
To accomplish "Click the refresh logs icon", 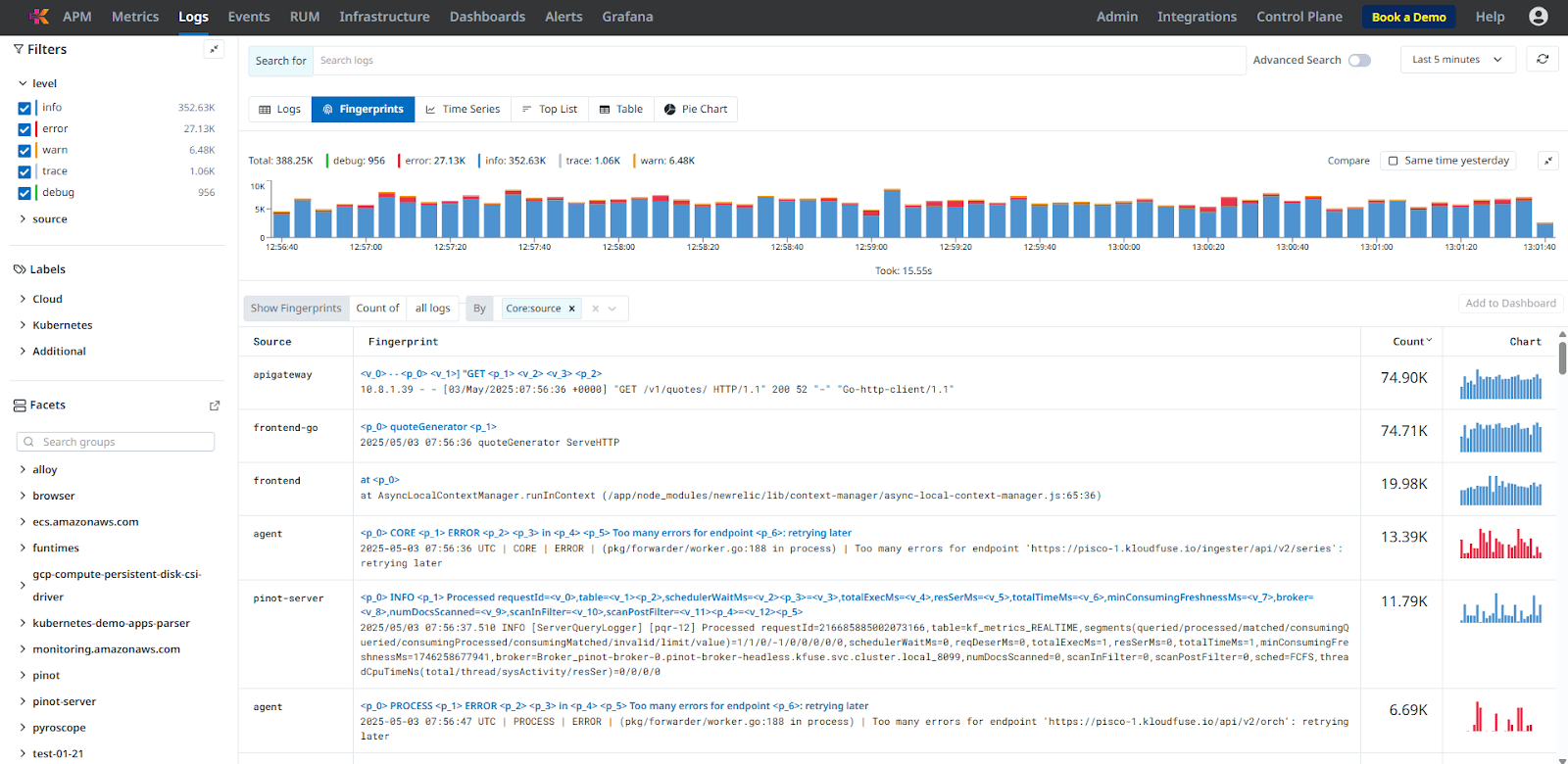I will [1543, 60].
